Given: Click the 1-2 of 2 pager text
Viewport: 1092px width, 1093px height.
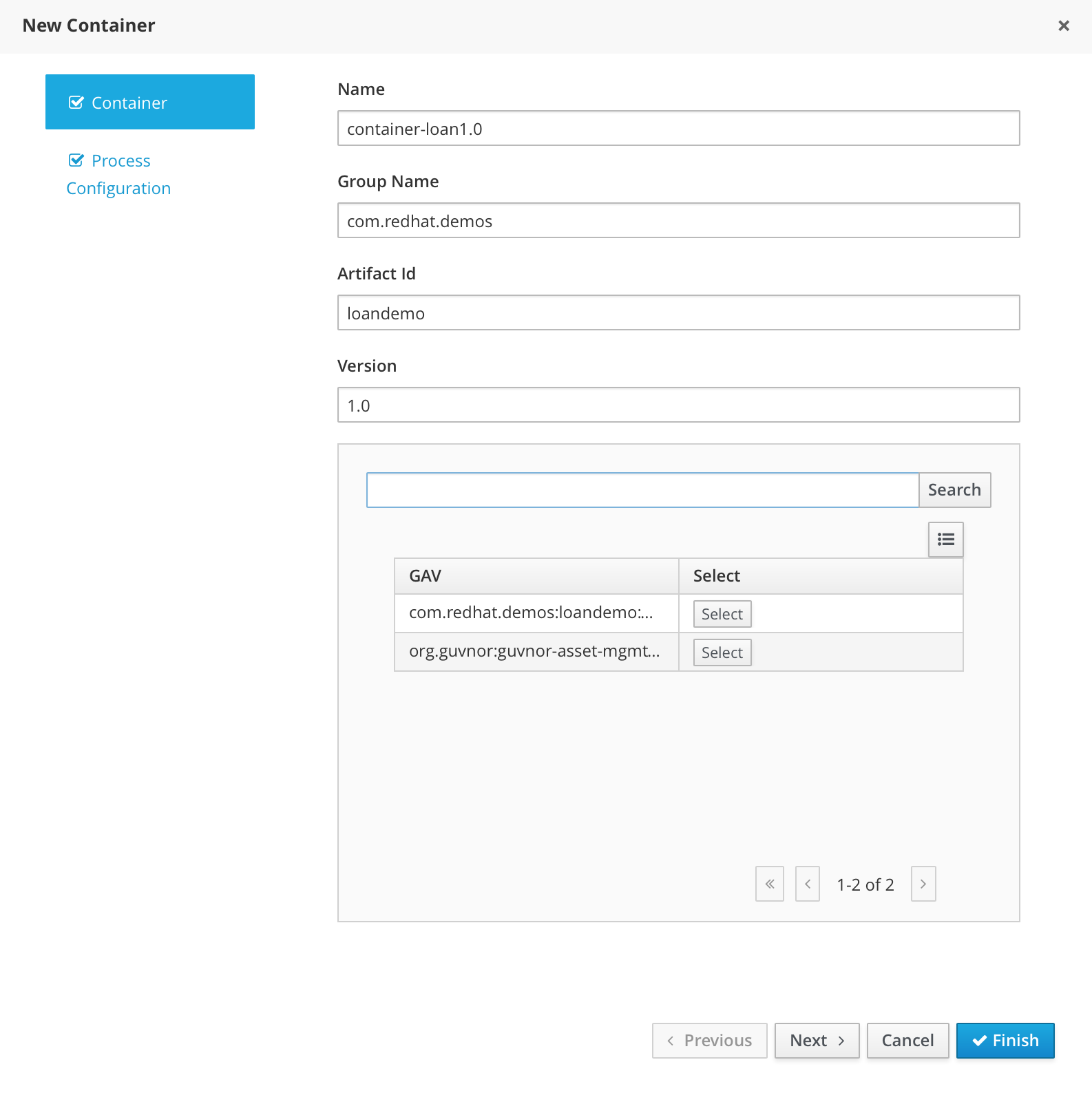Looking at the screenshot, I should pyautogui.click(x=865, y=884).
